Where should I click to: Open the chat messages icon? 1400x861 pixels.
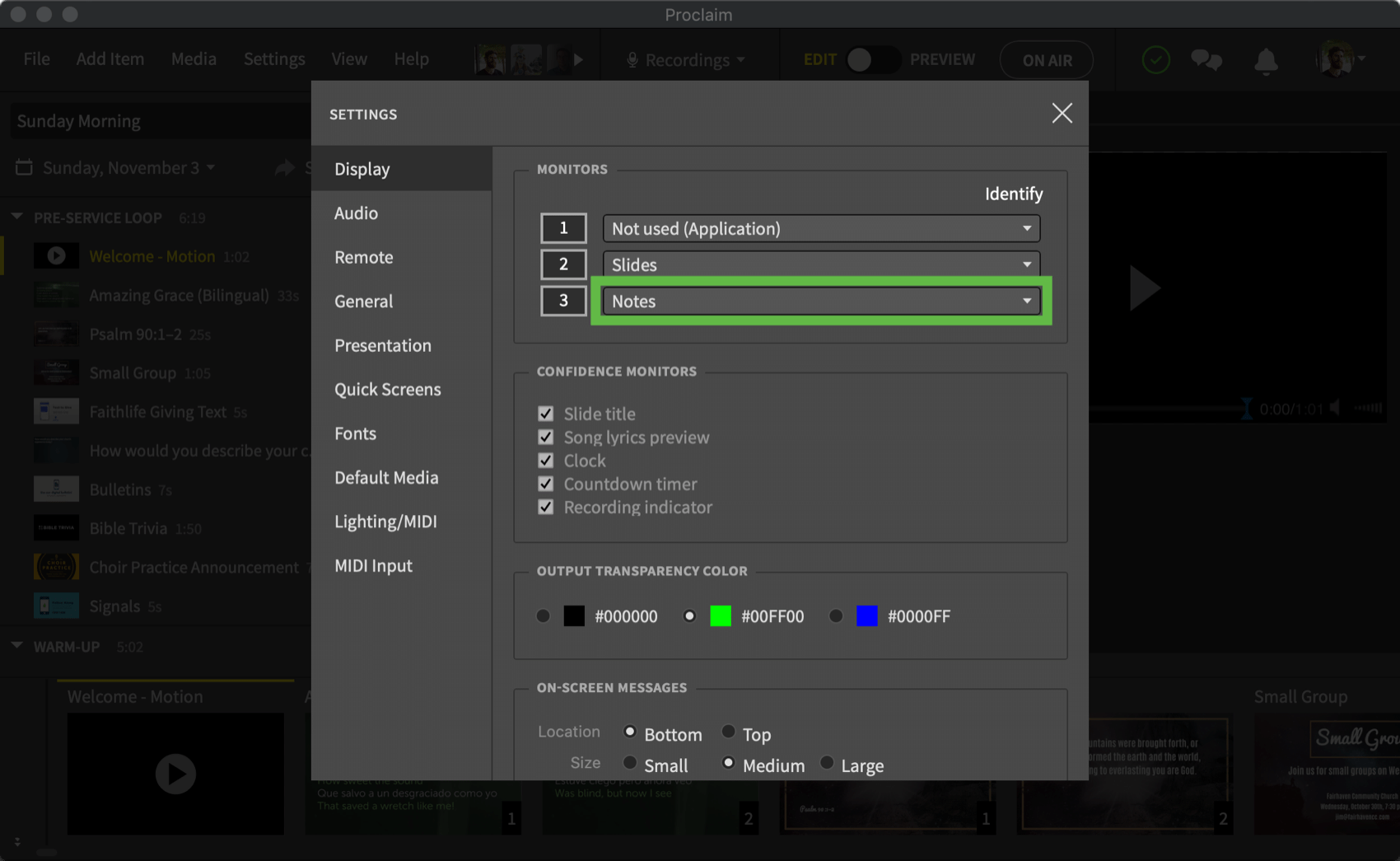point(1206,60)
